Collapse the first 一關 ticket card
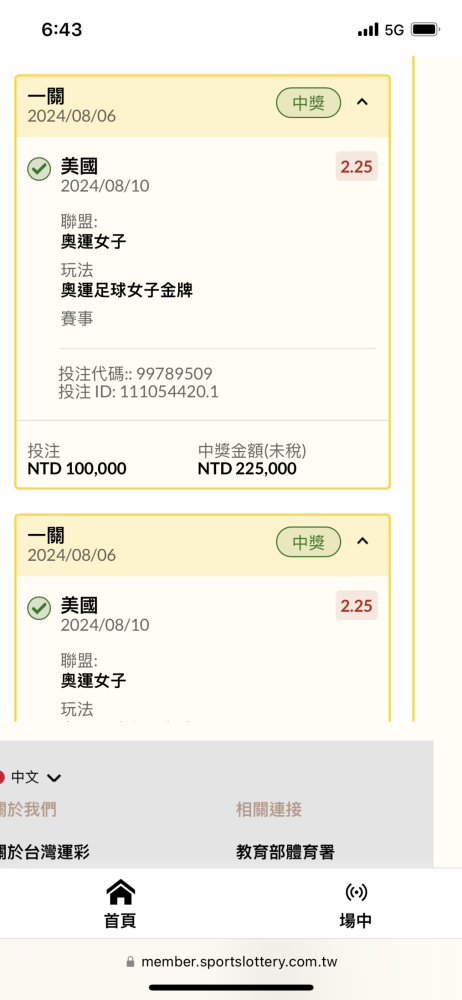462x1000 pixels. [362, 102]
